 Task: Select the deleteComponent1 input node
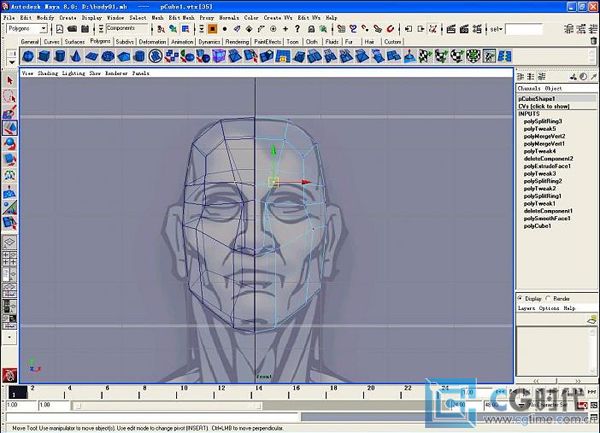(x=548, y=211)
